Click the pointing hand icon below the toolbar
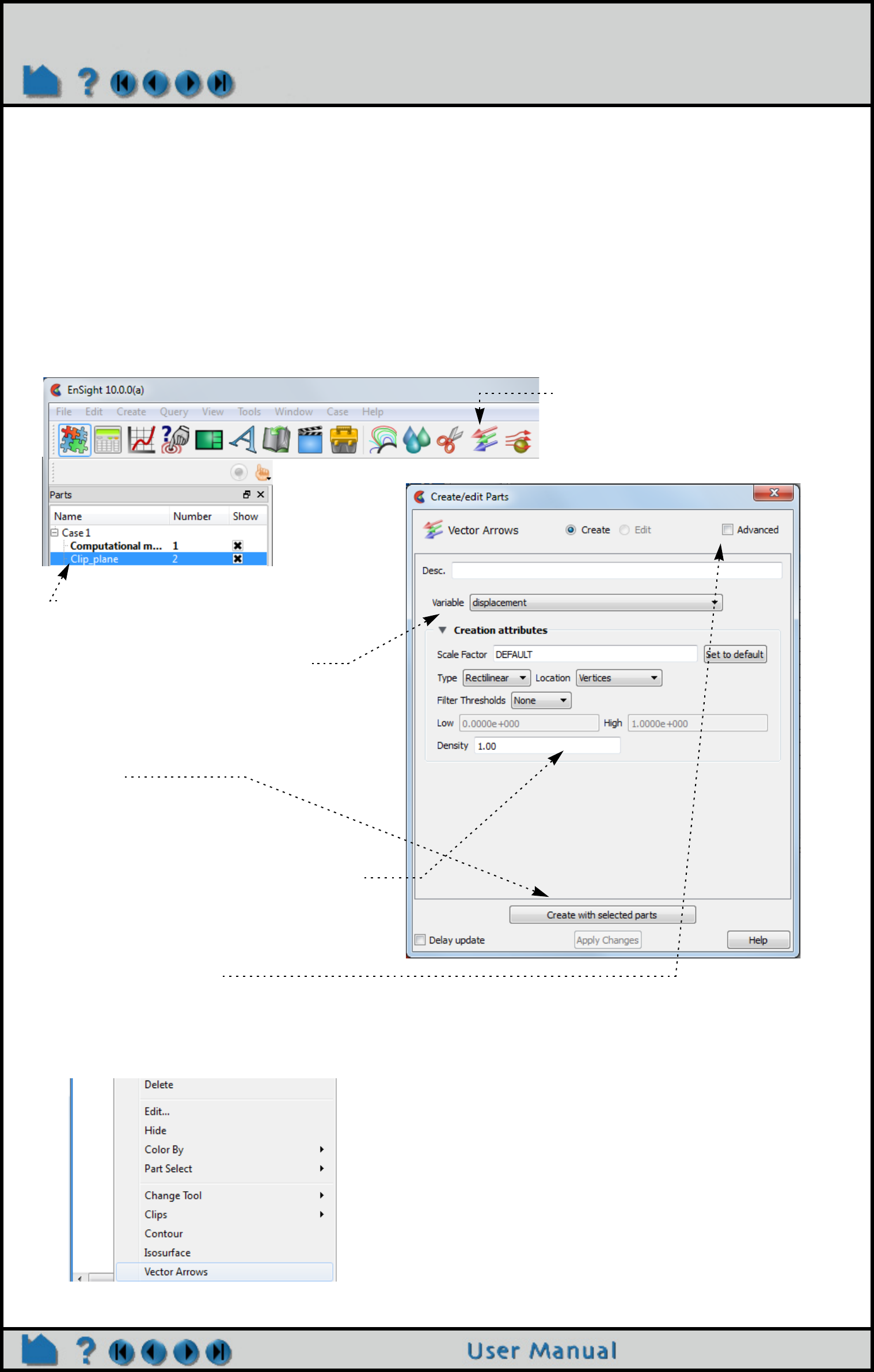This screenshot has height=1372, width=874. click(x=263, y=472)
